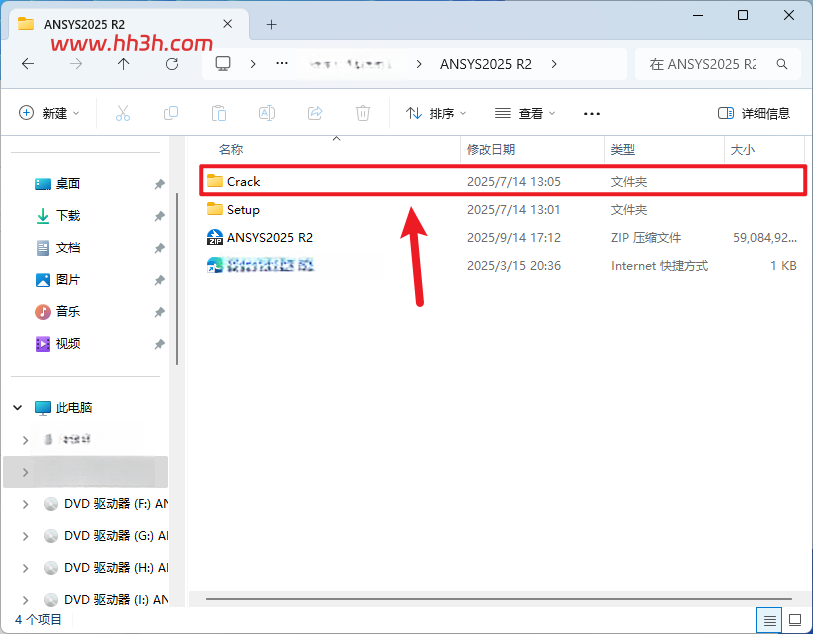Sort by 修改日期 column header
The width and height of the screenshot is (813, 634).
[490, 150]
